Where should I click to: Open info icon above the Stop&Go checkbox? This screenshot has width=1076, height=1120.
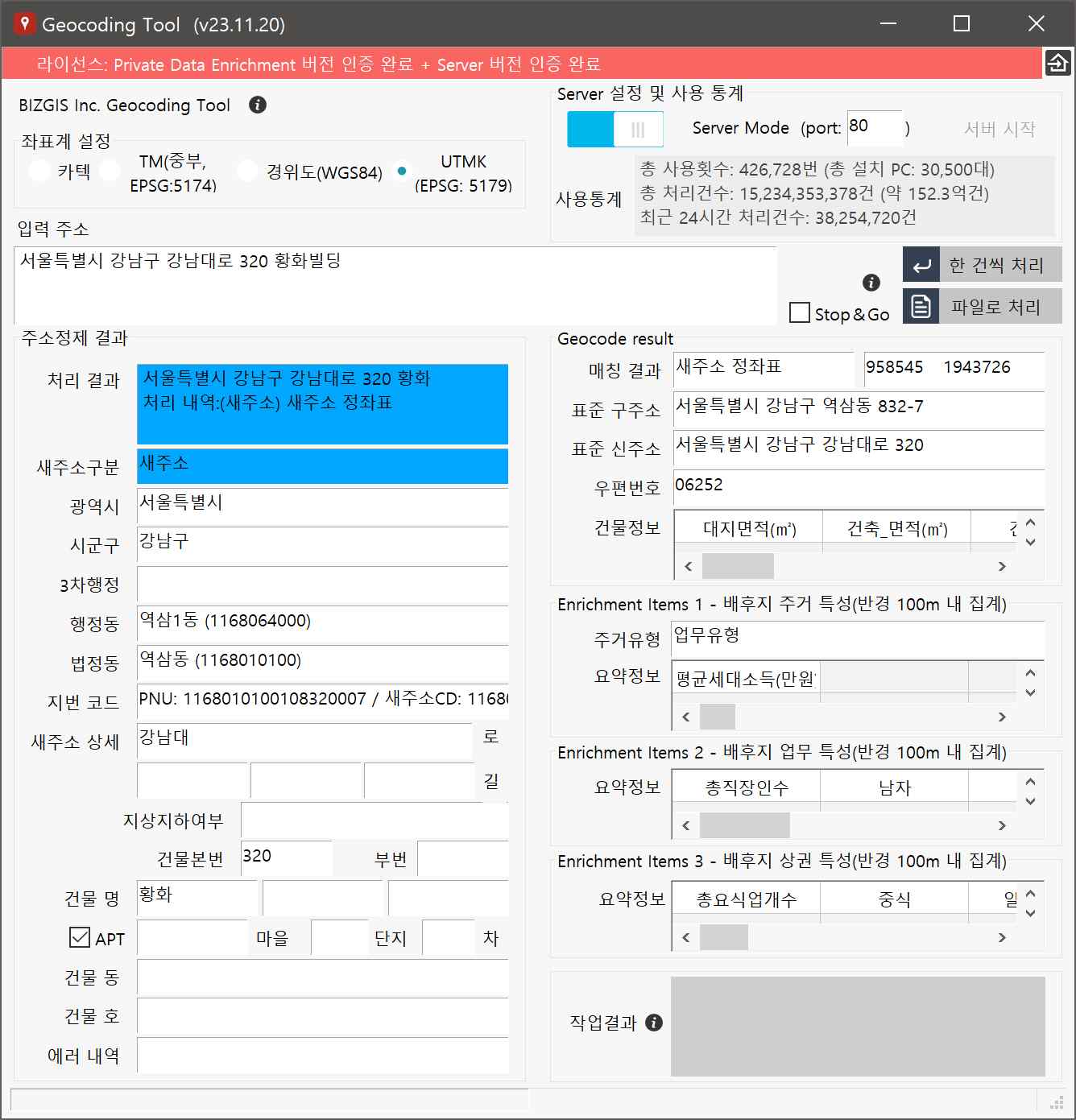871,283
